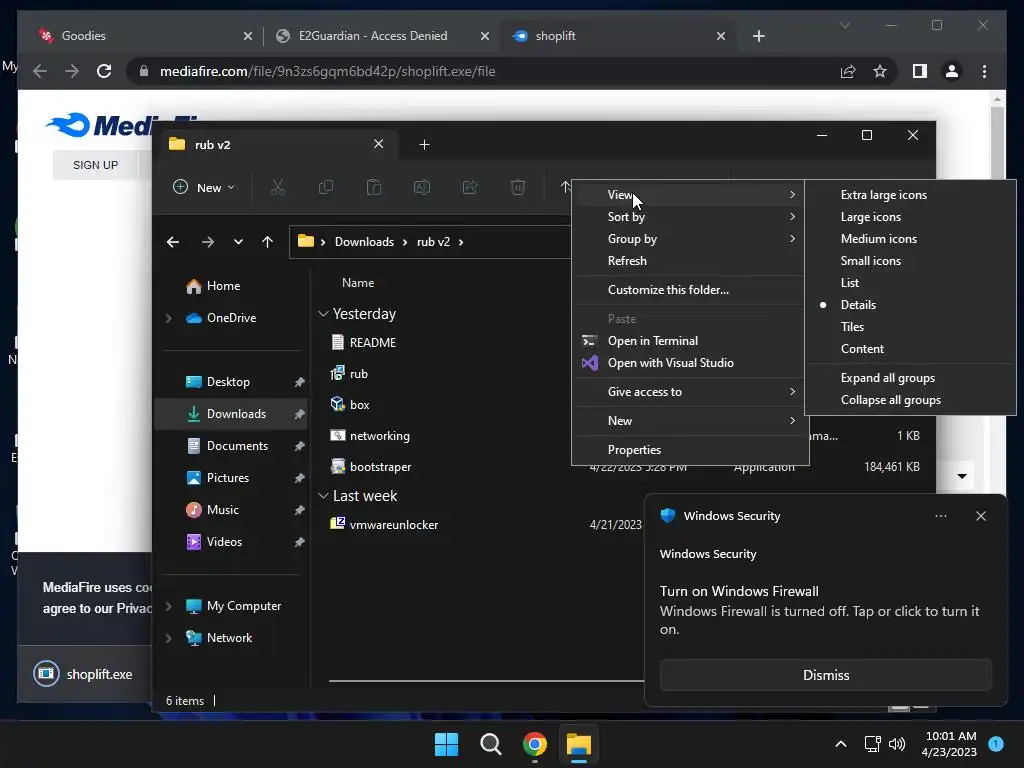Open the New dropdown in Explorer toolbar
The image size is (1024, 768).
tap(204, 187)
